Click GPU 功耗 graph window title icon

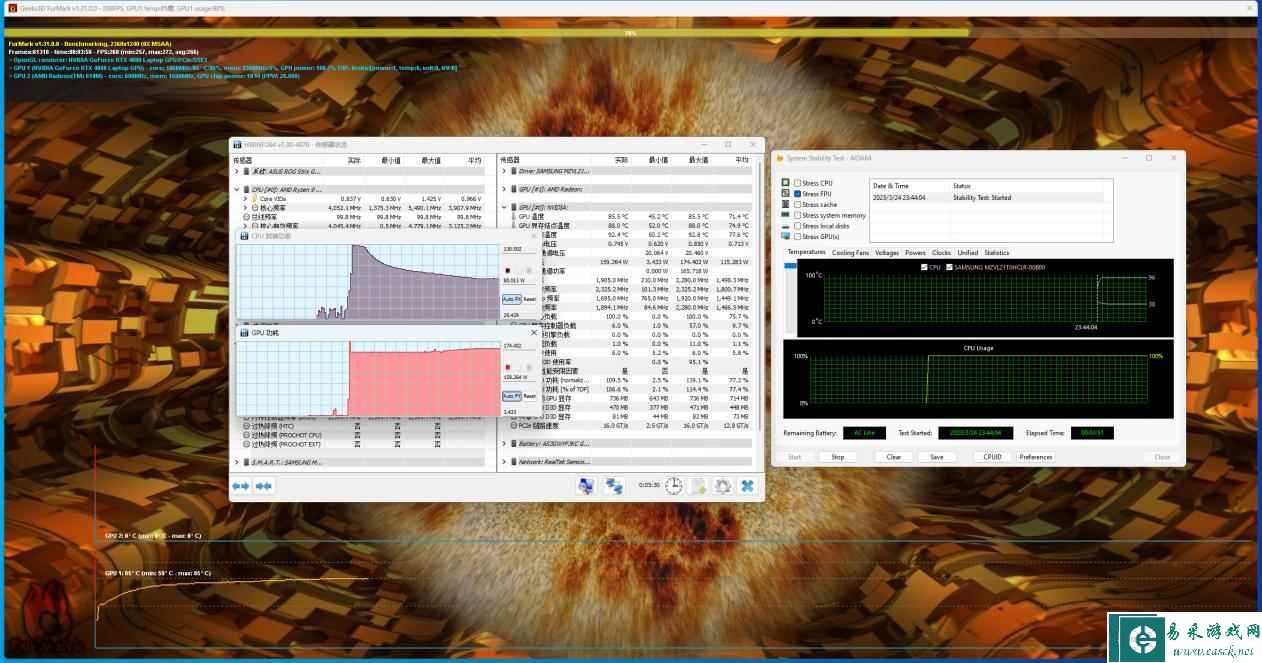(x=243, y=332)
